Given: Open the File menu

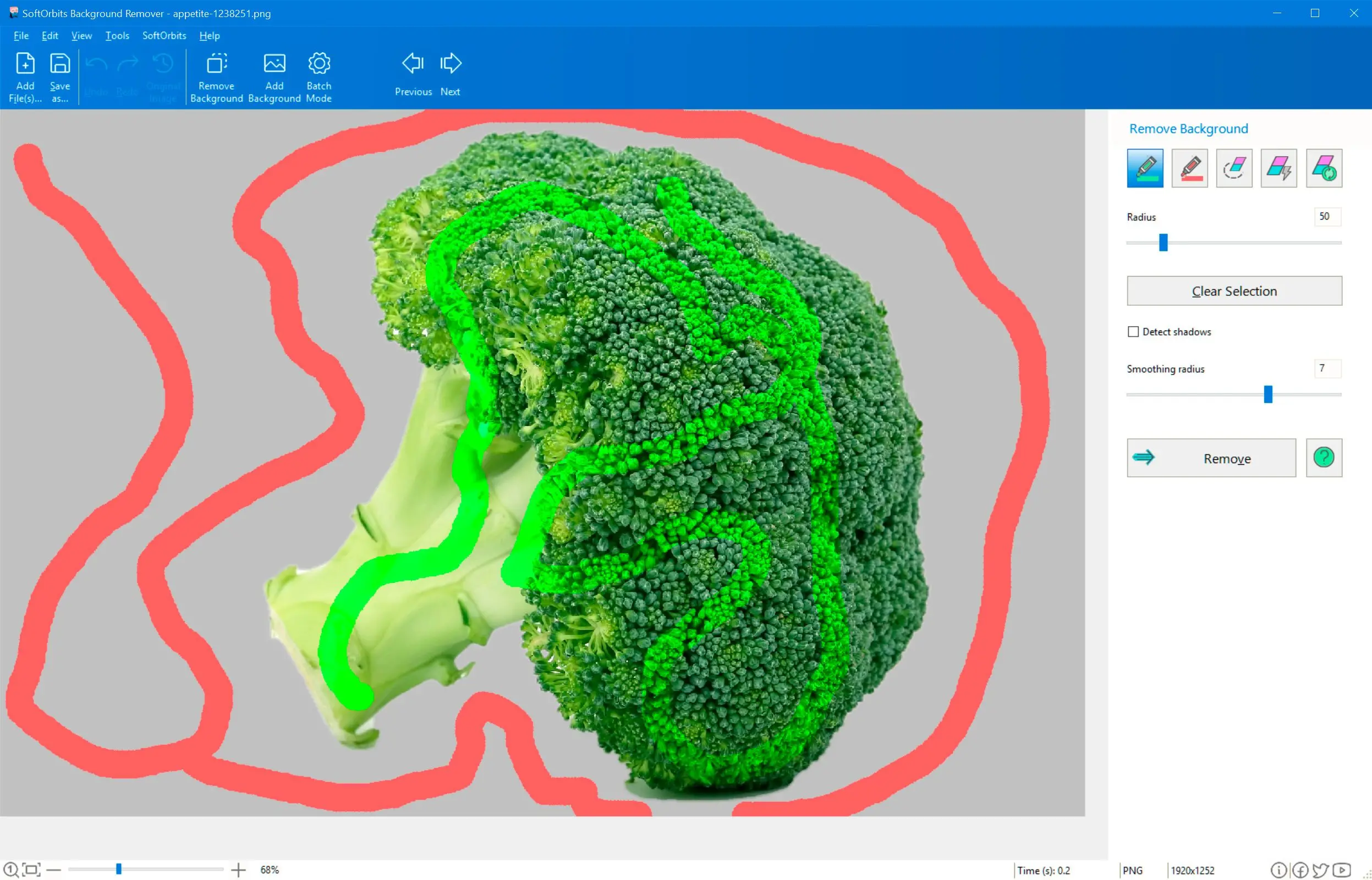Looking at the screenshot, I should [20, 35].
